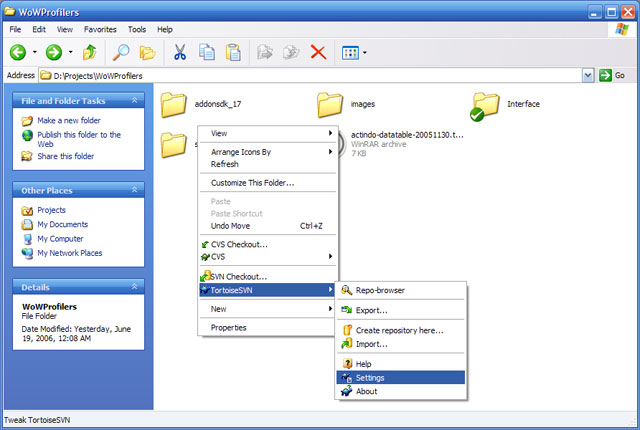Choose Properties in context menu

(x=268, y=328)
